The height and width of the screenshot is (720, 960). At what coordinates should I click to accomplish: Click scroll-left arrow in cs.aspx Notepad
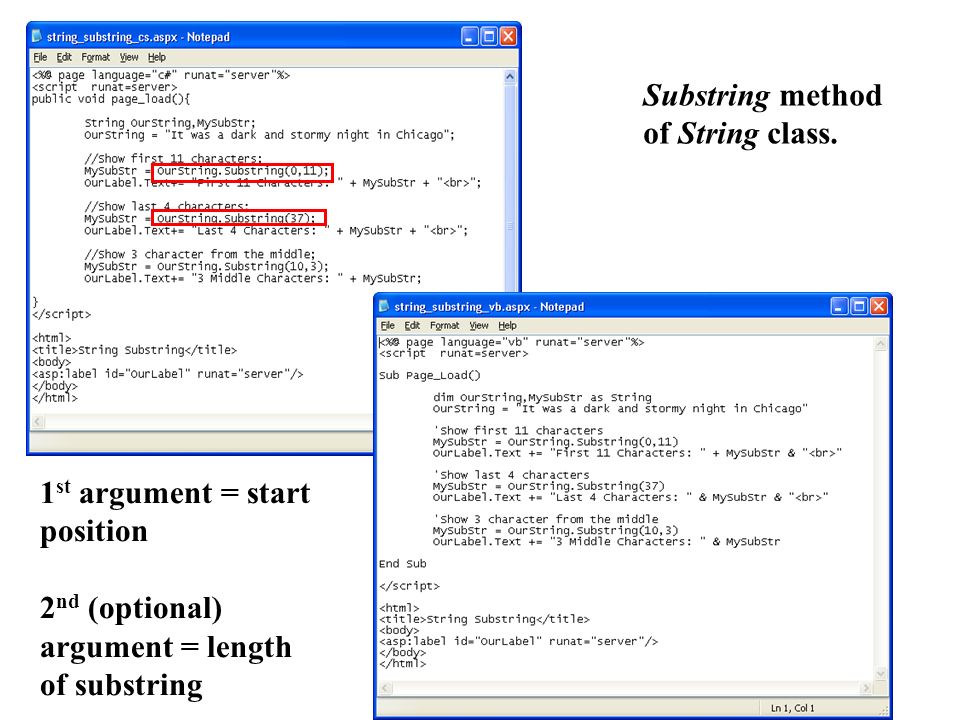[x=37, y=421]
